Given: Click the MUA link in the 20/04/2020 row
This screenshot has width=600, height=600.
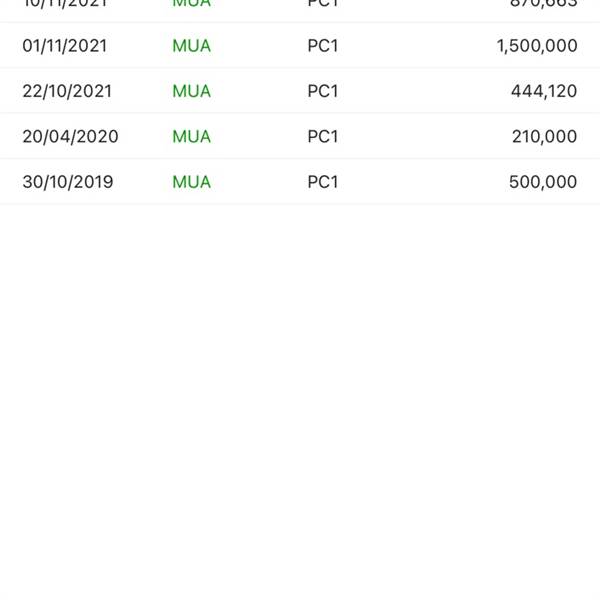Looking at the screenshot, I should (x=191, y=136).
